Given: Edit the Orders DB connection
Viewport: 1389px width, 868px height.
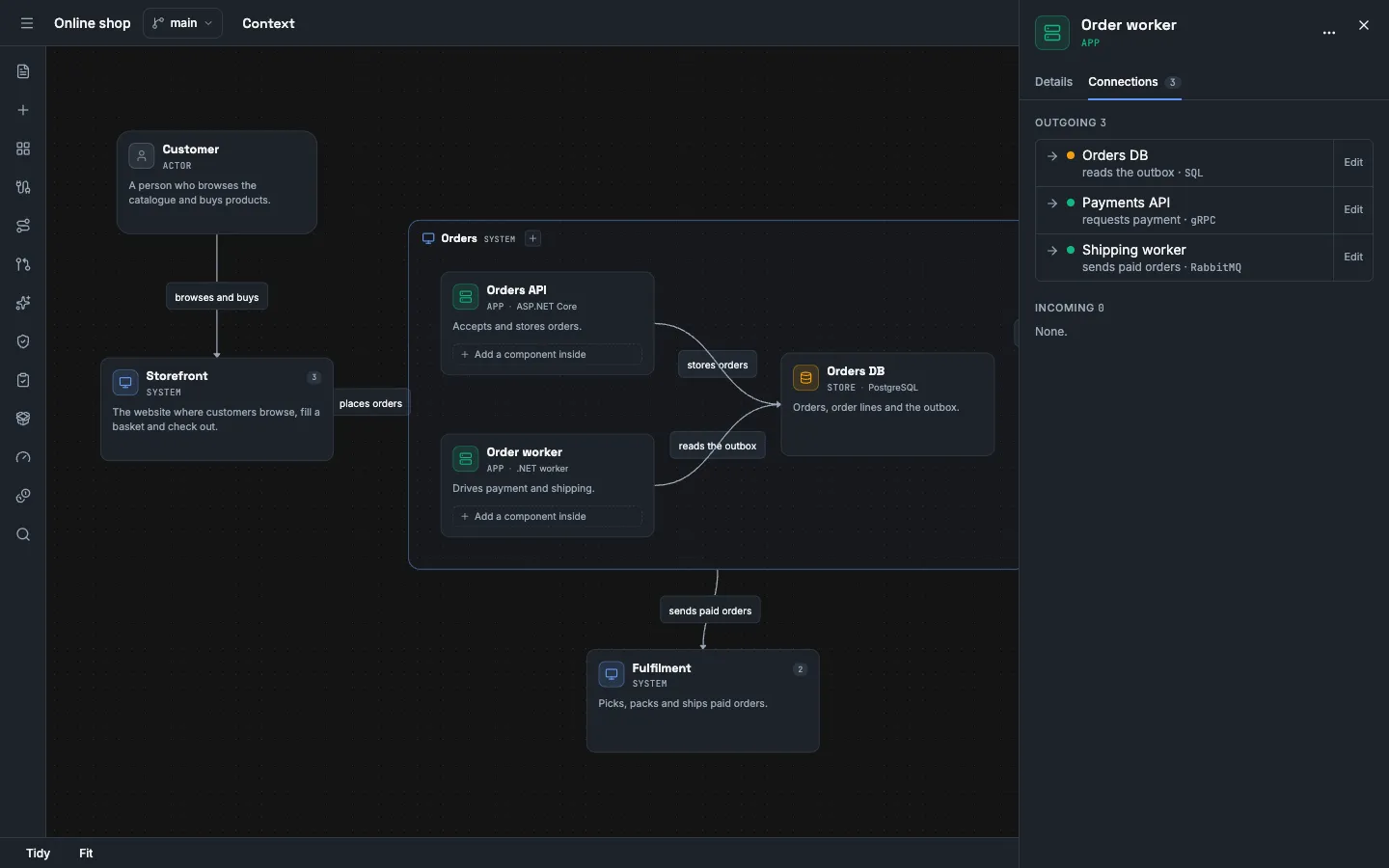Looking at the screenshot, I should [1353, 163].
